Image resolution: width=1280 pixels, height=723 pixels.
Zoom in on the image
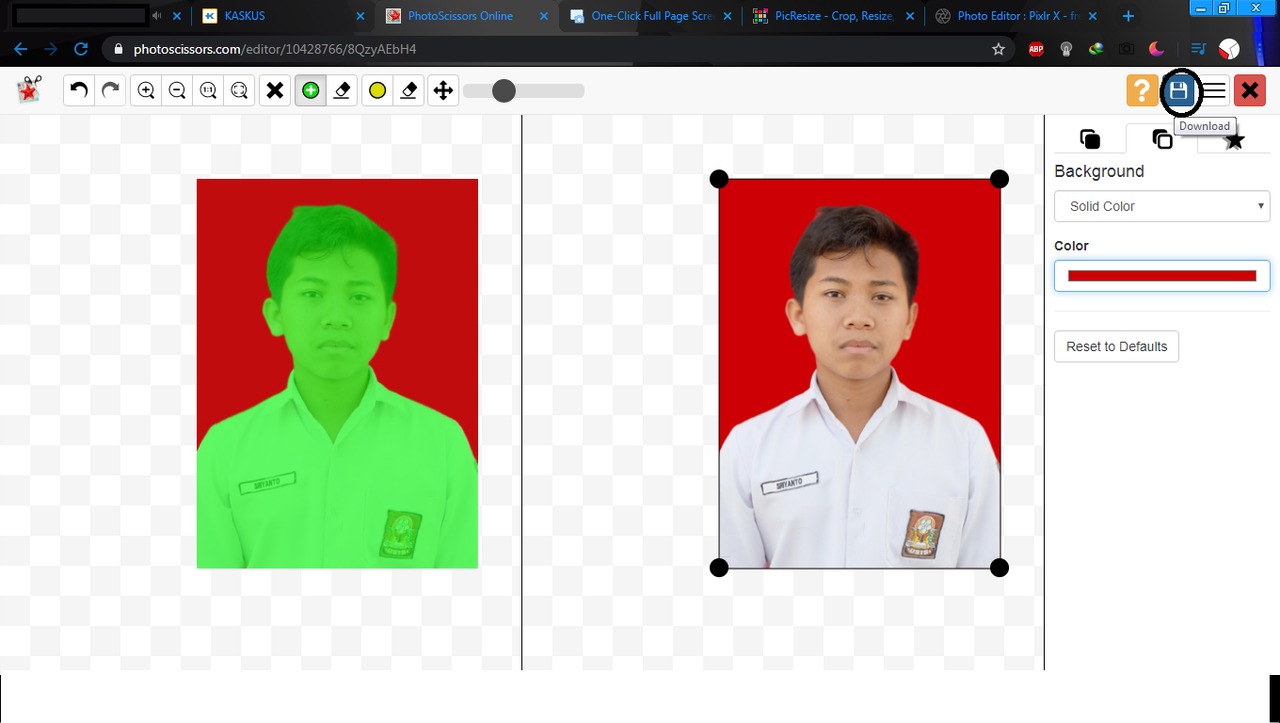(146, 91)
